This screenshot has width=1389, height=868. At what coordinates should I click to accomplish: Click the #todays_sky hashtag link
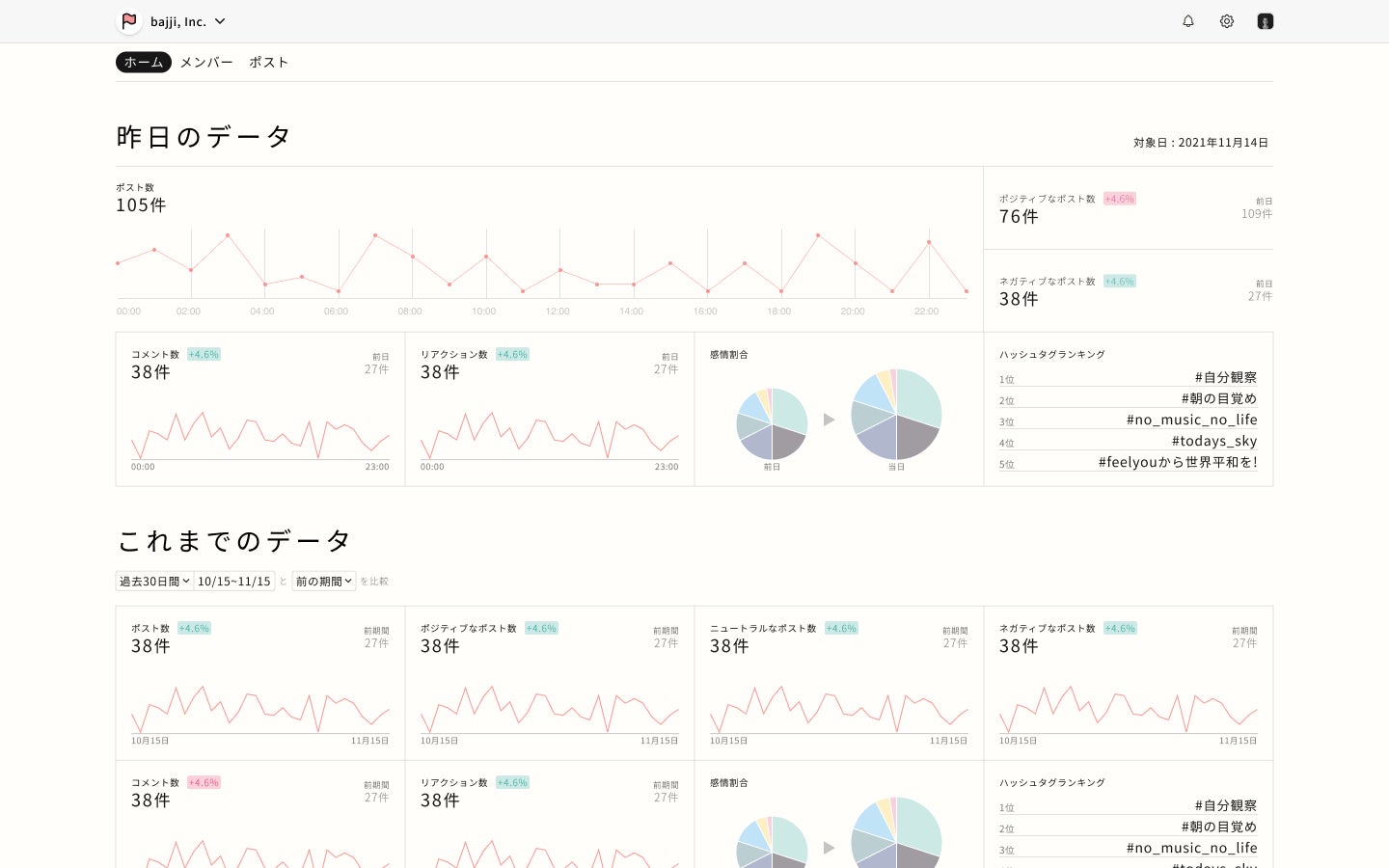coord(1214,441)
